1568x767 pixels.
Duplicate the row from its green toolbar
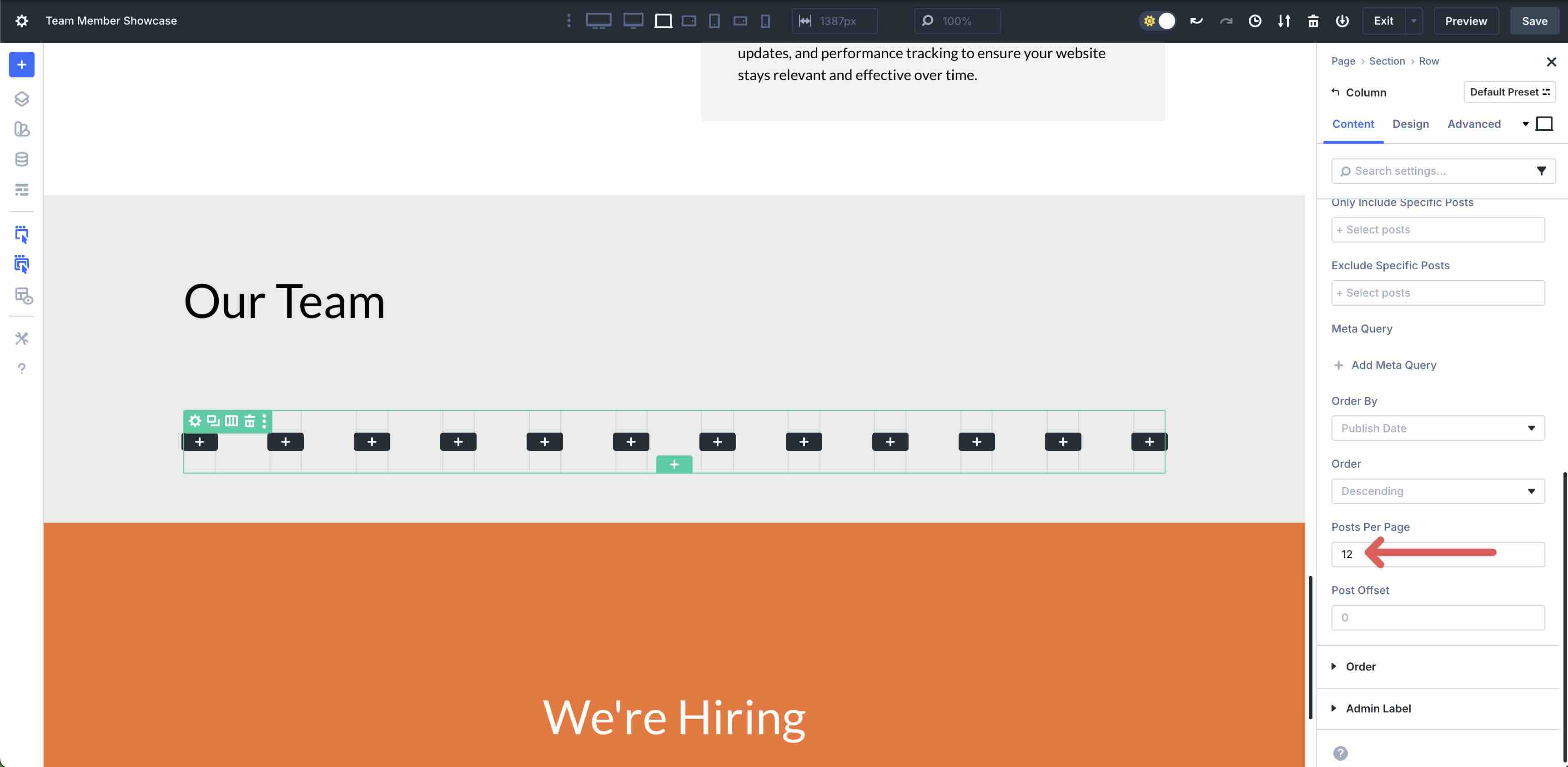pos(212,421)
